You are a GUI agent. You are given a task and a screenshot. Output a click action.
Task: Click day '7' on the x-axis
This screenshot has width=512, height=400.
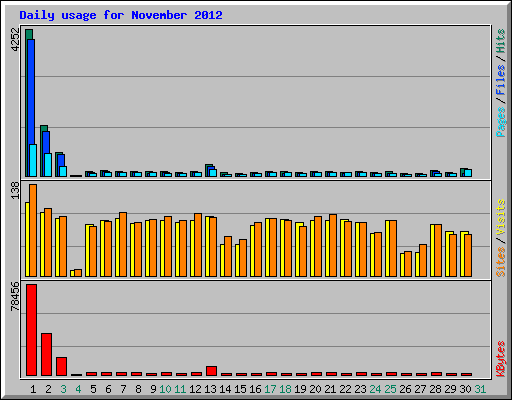click(123, 389)
